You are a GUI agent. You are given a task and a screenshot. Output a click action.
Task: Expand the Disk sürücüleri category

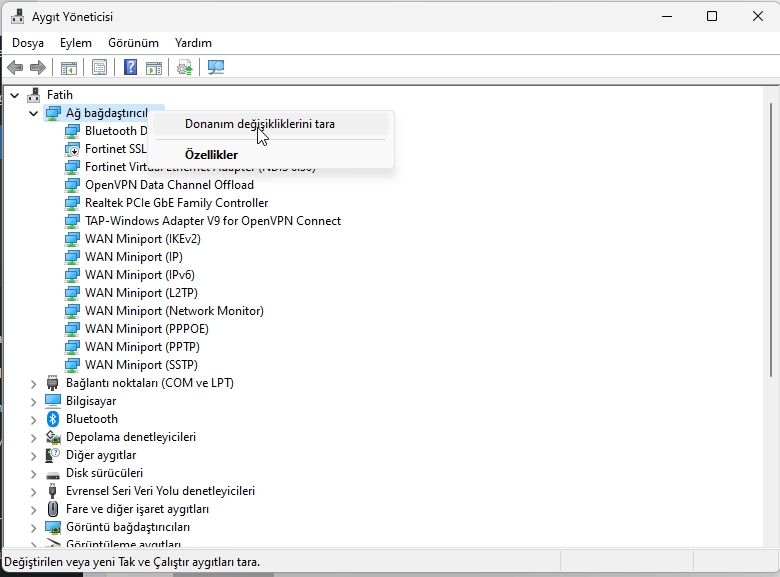point(33,474)
